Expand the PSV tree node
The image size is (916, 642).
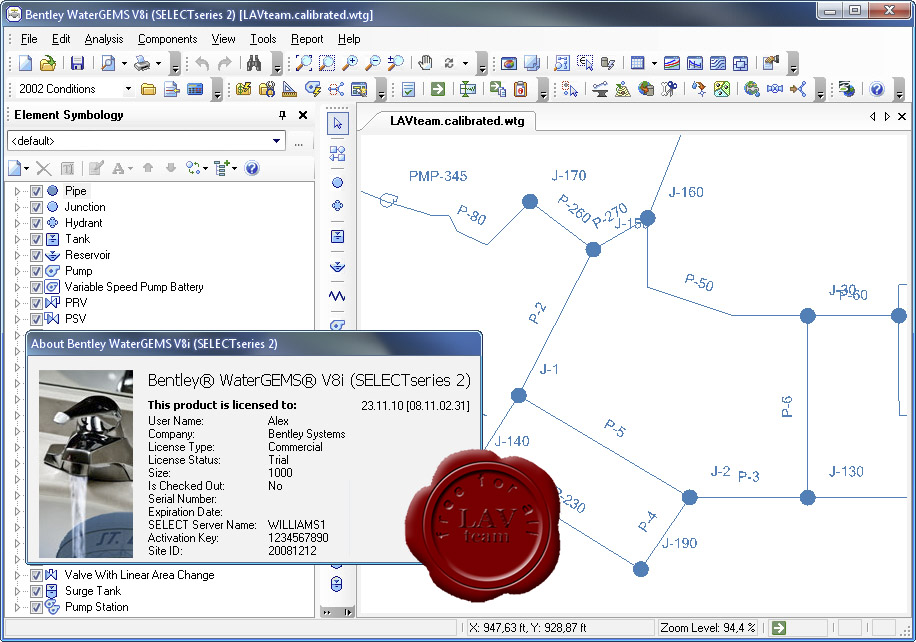click(17, 319)
